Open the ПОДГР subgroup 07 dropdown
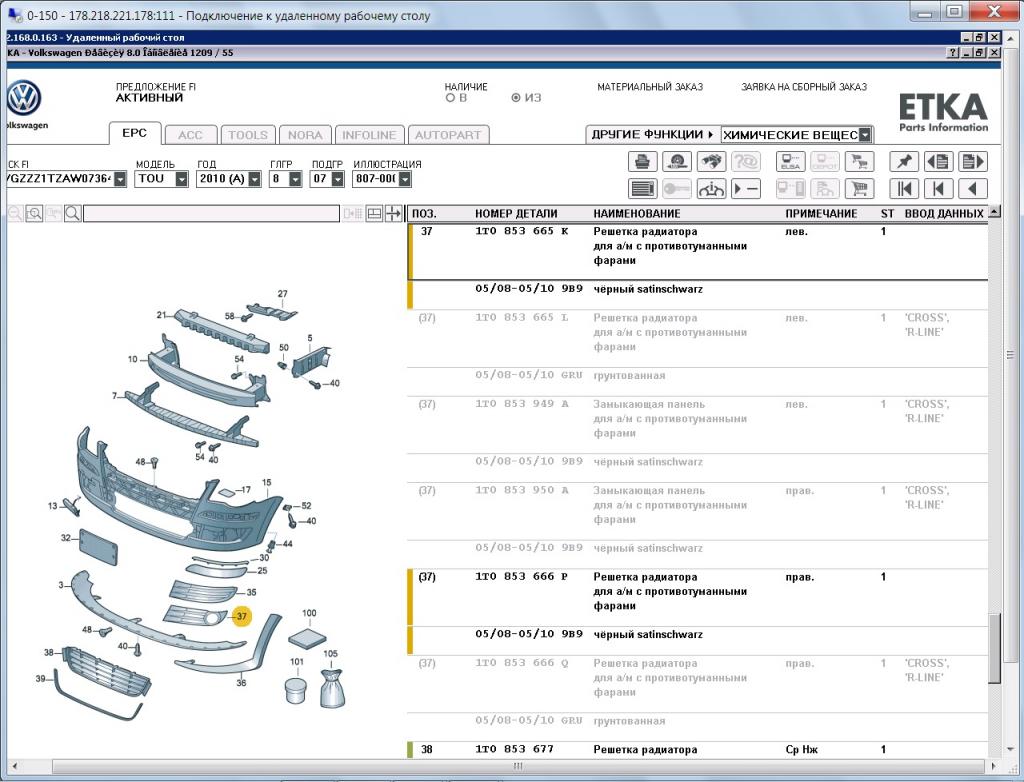1024x782 pixels. [x=338, y=179]
